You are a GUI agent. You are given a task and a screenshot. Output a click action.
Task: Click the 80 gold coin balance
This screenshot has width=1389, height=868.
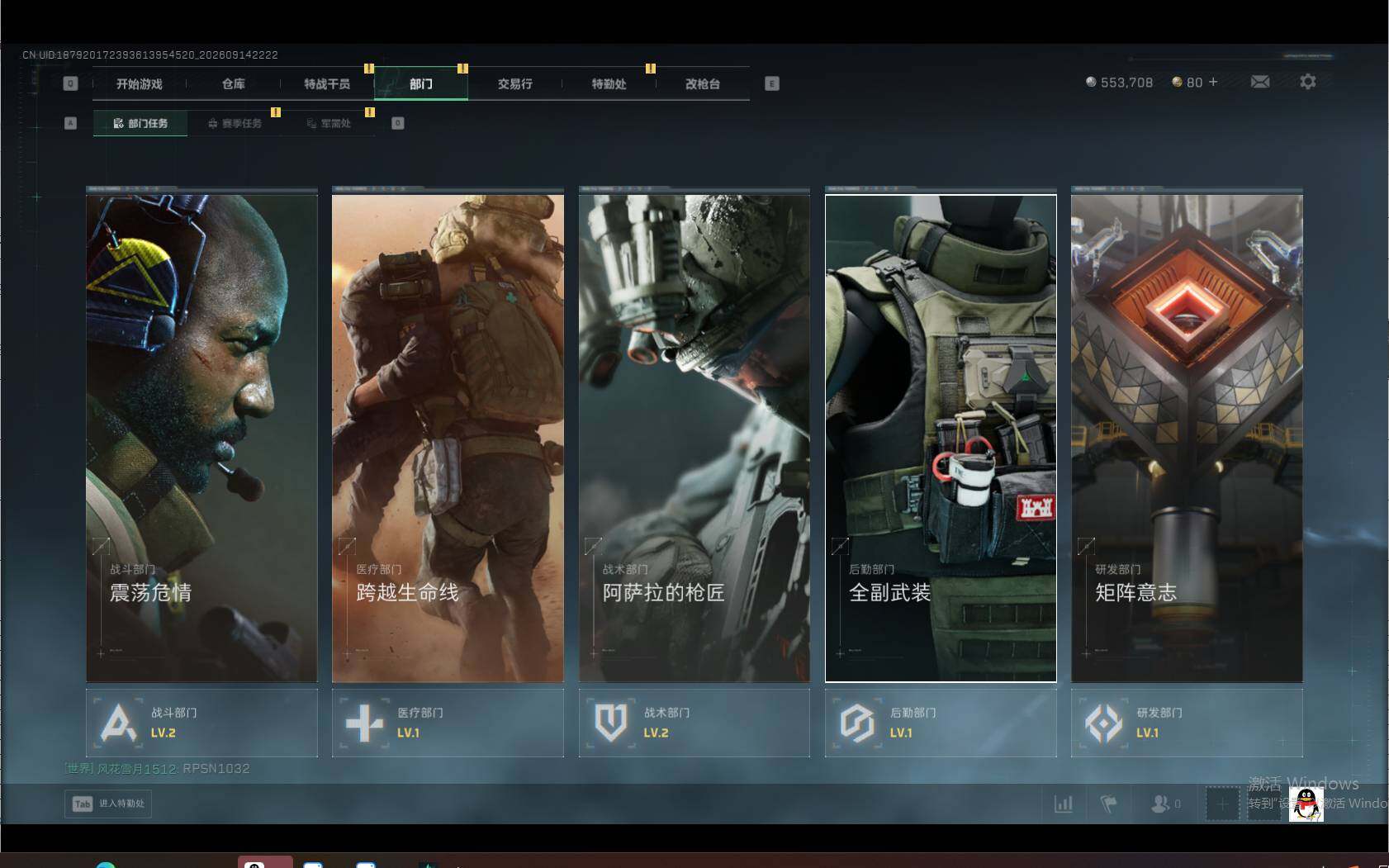(x=1188, y=83)
